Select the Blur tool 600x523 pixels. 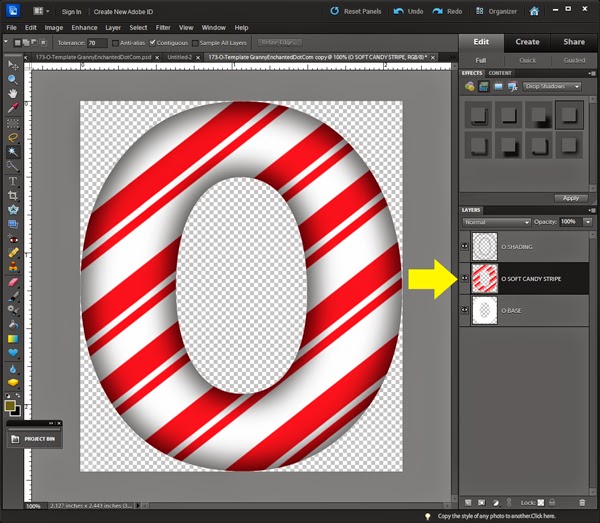coord(13,369)
